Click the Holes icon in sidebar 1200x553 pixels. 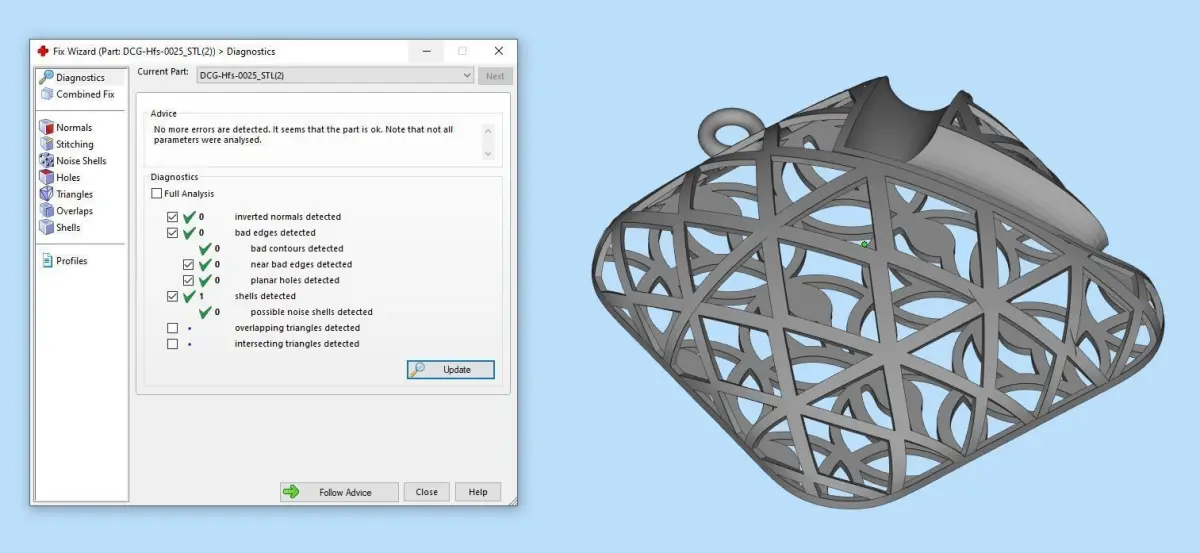tap(46, 177)
